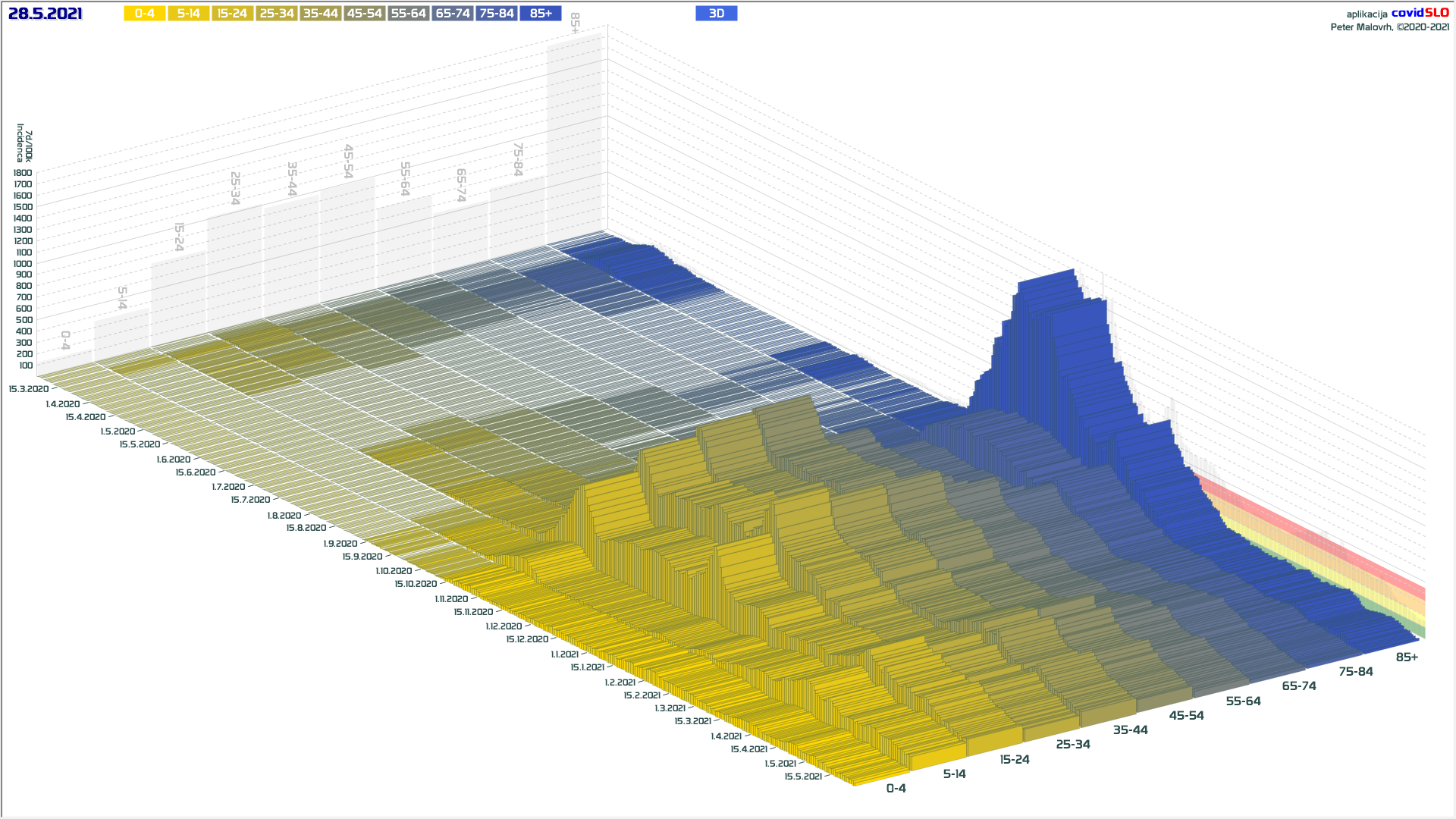1456x819 pixels.
Task: Click Peter Malovrh copyright text
Action: point(1389,27)
